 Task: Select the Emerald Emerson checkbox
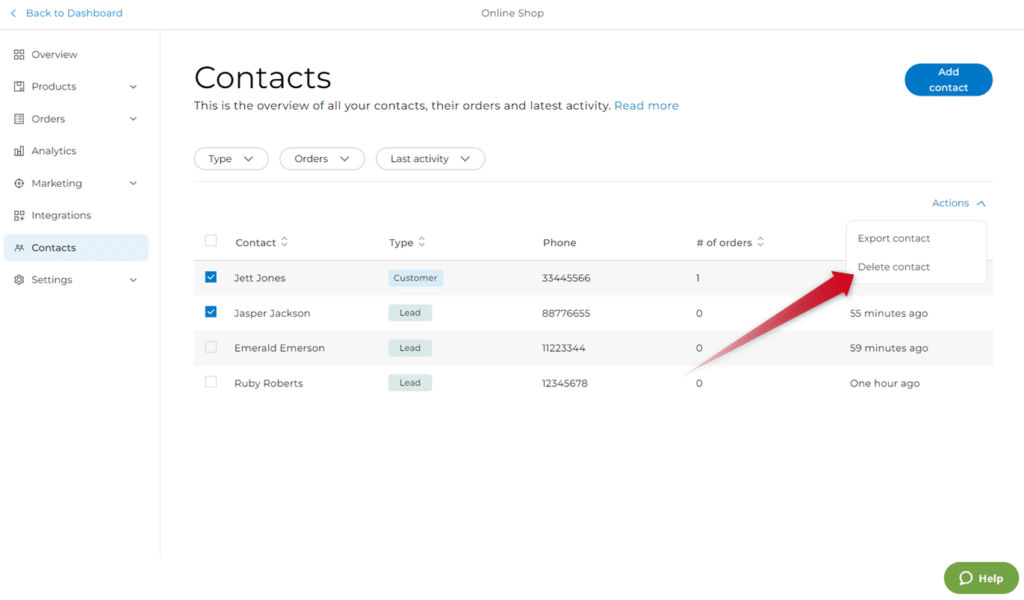pos(211,347)
